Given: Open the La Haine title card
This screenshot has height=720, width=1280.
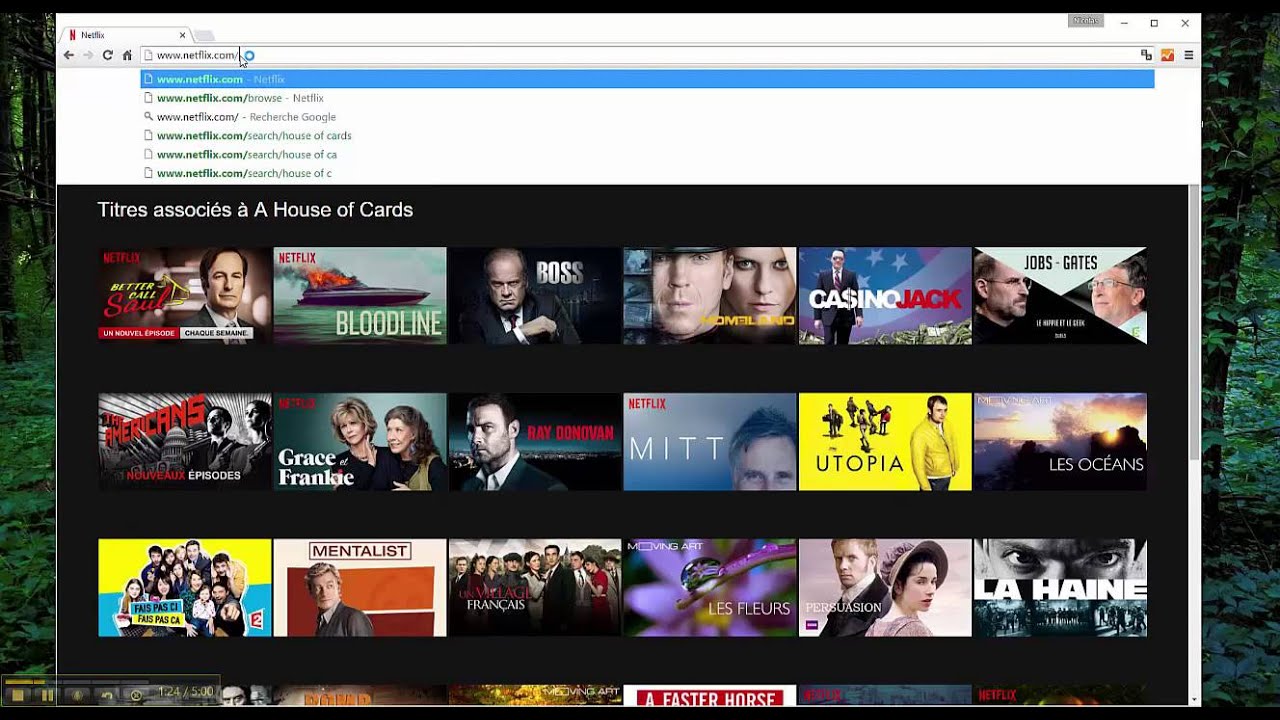Looking at the screenshot, I should coord(1060,588).
